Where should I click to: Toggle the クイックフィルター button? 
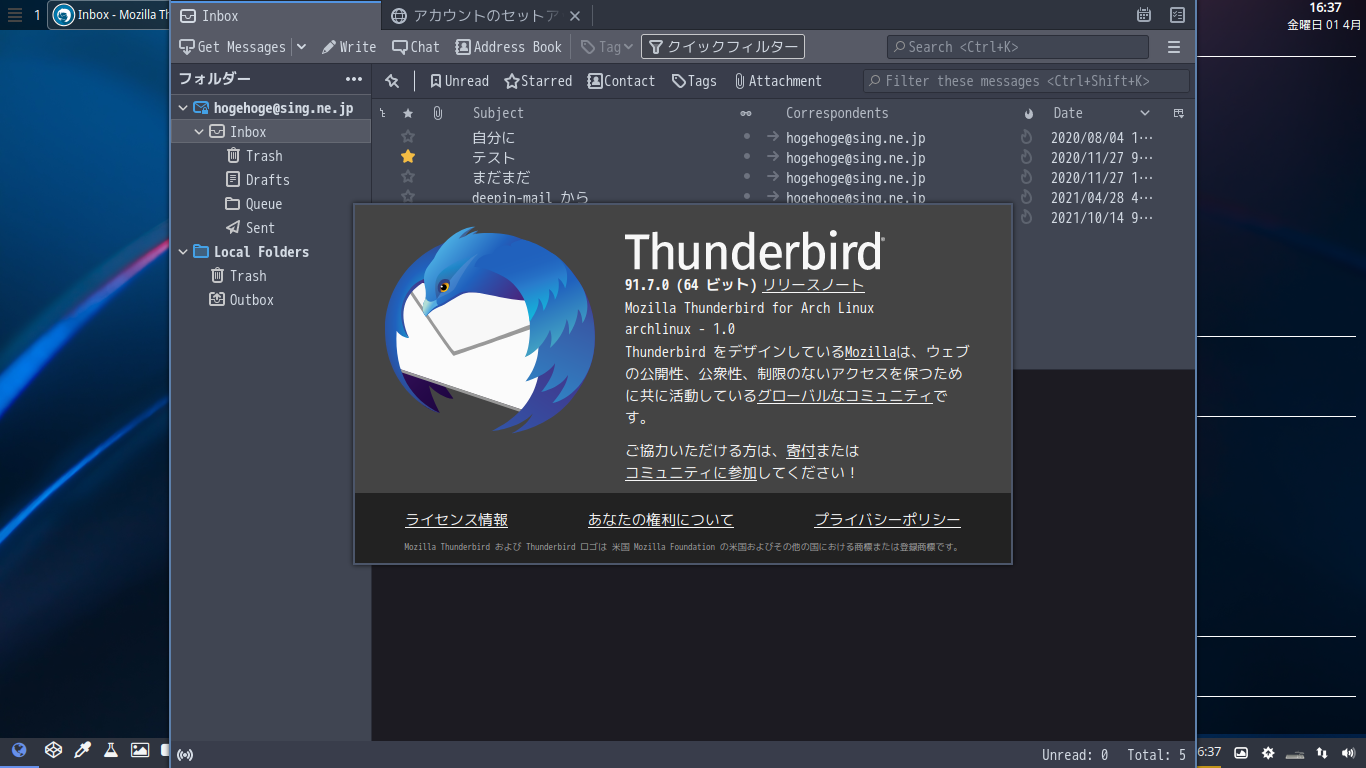pyautogui.click(x=723, y=47)
